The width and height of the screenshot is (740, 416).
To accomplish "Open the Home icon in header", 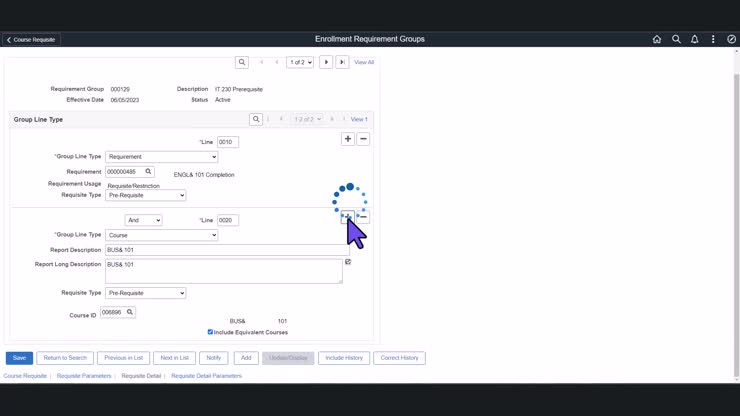I will [x=656, y=39].
